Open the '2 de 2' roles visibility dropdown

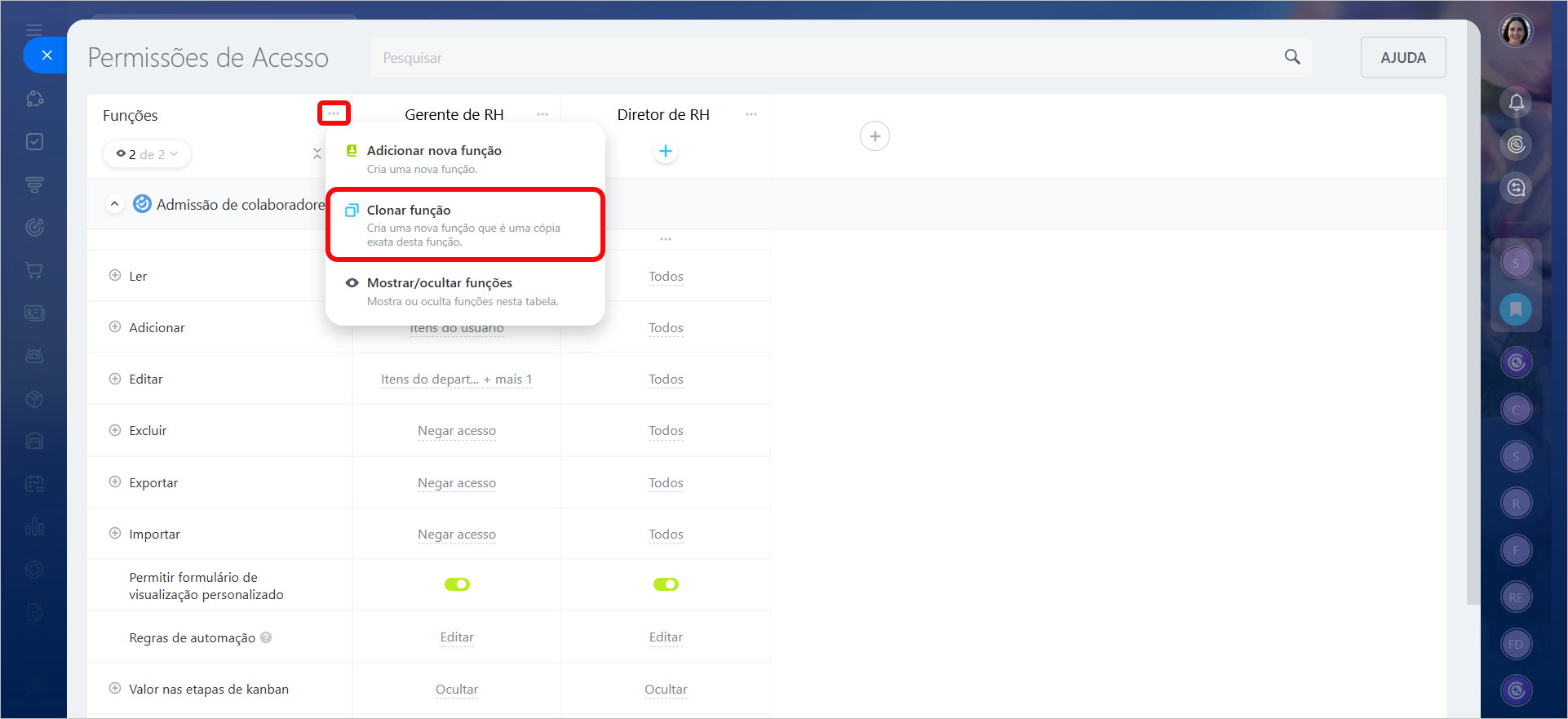pos(147,154)
